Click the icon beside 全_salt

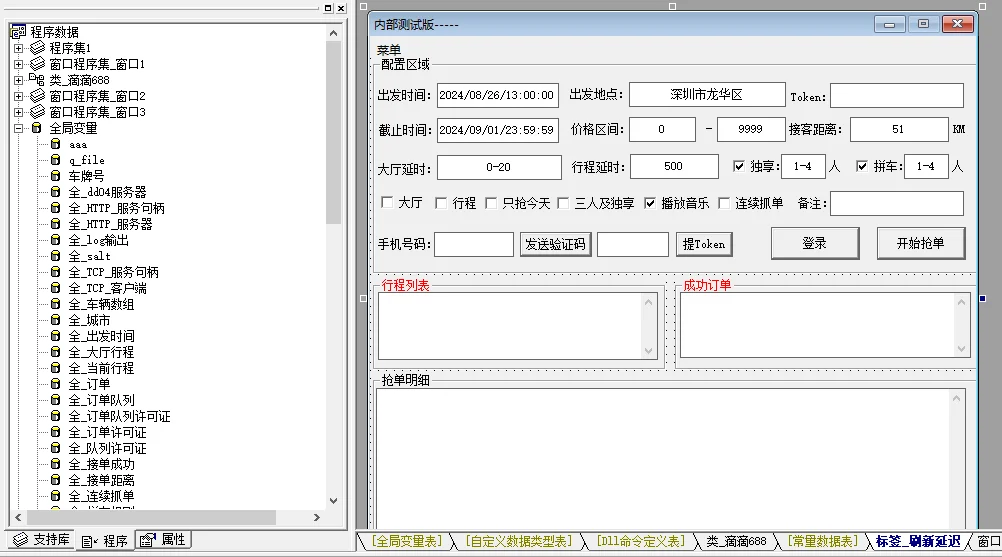[x=56, y=256]
